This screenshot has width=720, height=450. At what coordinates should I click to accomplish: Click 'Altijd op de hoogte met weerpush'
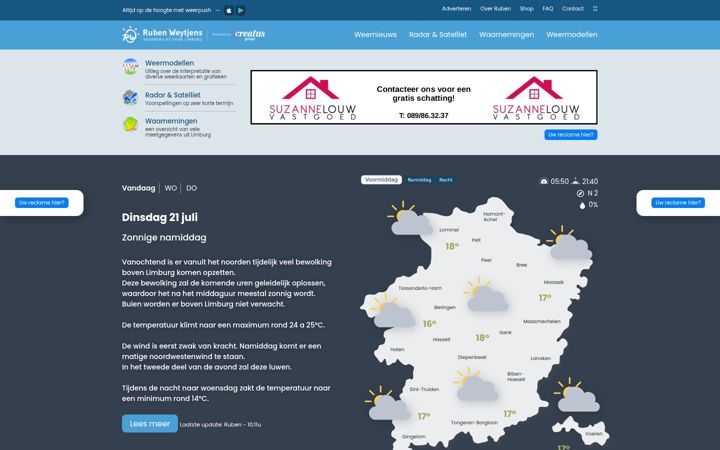(167, 10)
